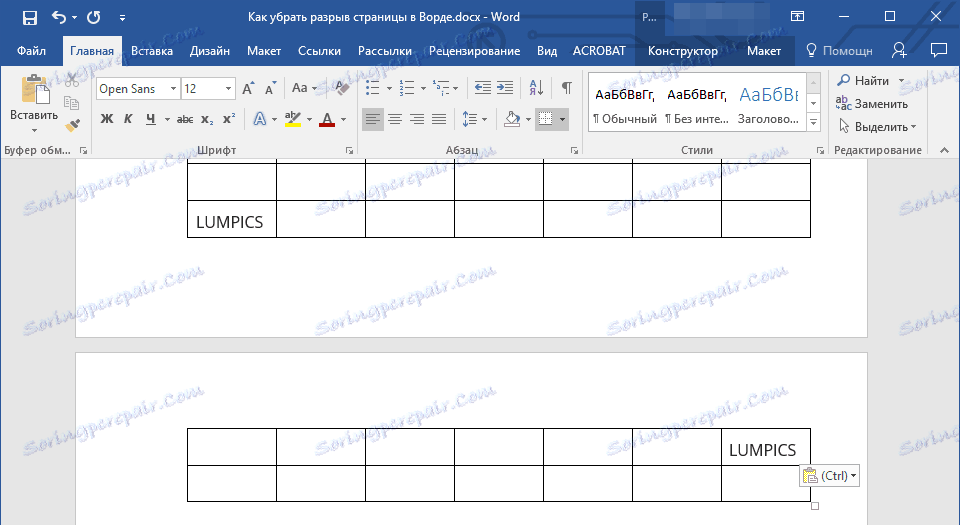Click the Save icon in the title bar

coord(29,18)
